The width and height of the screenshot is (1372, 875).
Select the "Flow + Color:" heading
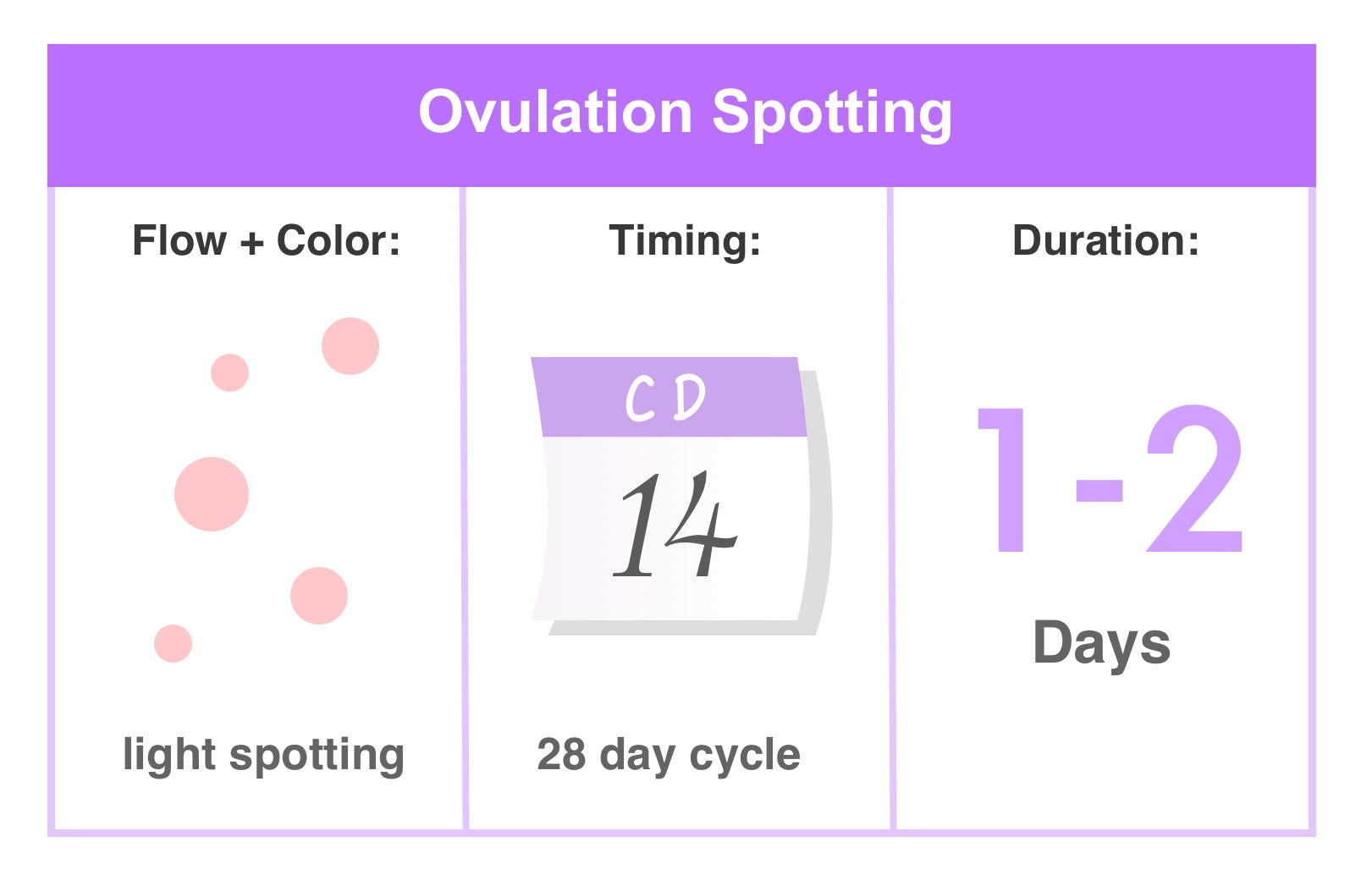[266, 240]
